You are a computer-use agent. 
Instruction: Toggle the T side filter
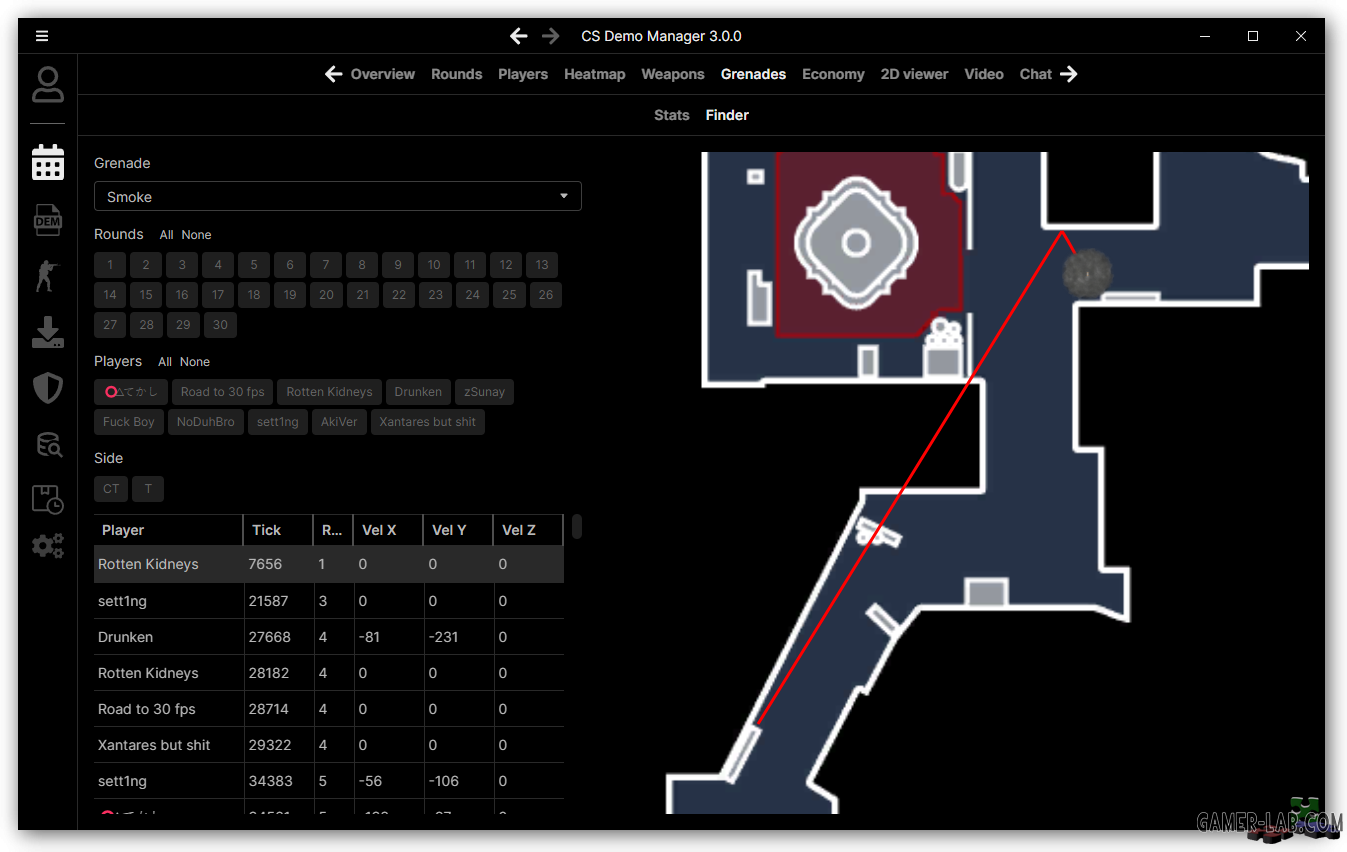(148, 489)
